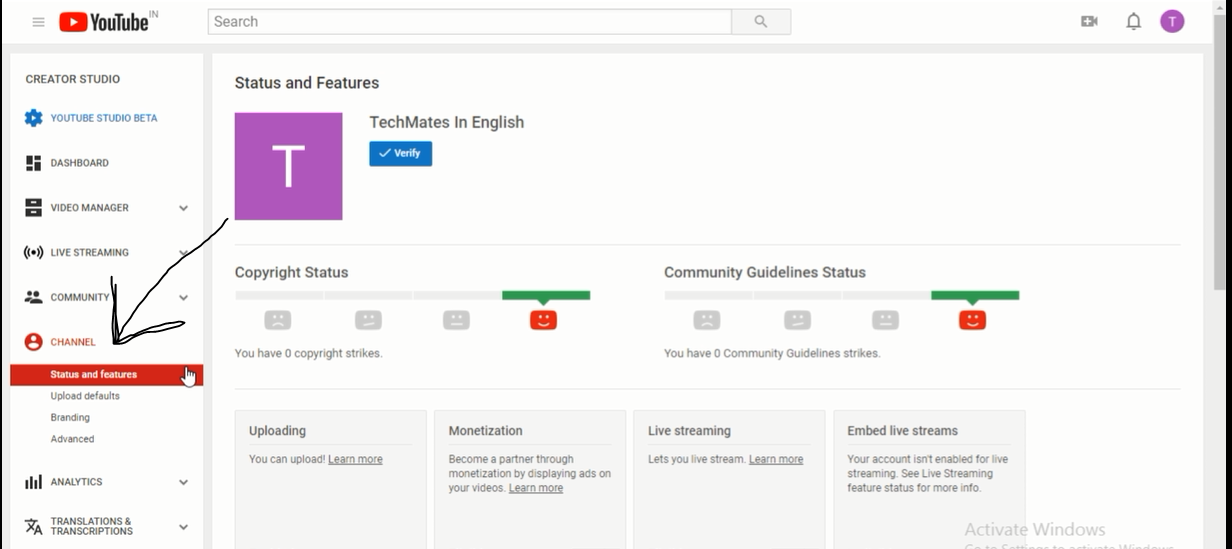The height and width of the screenshot is (549, 1232).
Task: Open the Analytics menu item
Action: tap(77, 482)
